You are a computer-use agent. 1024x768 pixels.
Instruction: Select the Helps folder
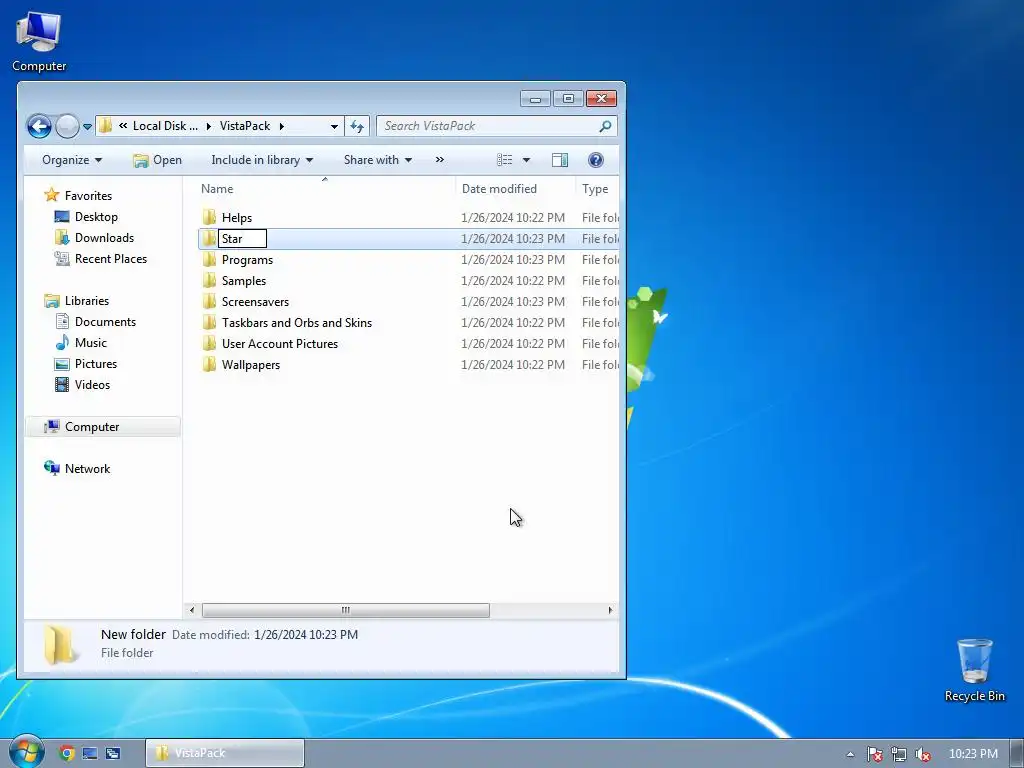click(236, 217)
